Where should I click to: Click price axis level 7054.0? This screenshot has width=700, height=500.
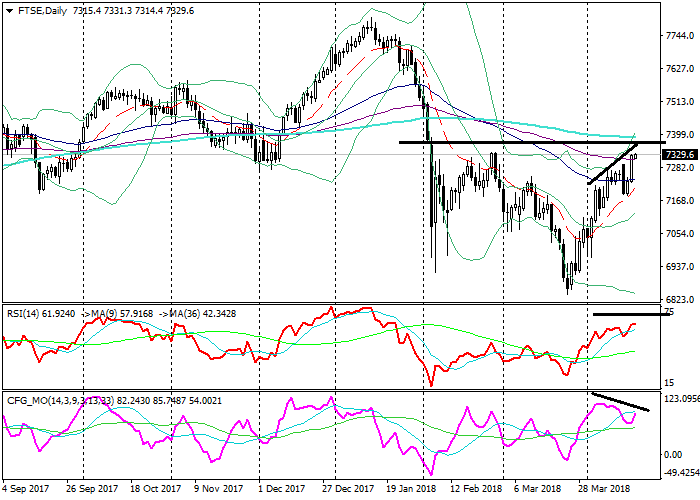[x=679, y=233]
